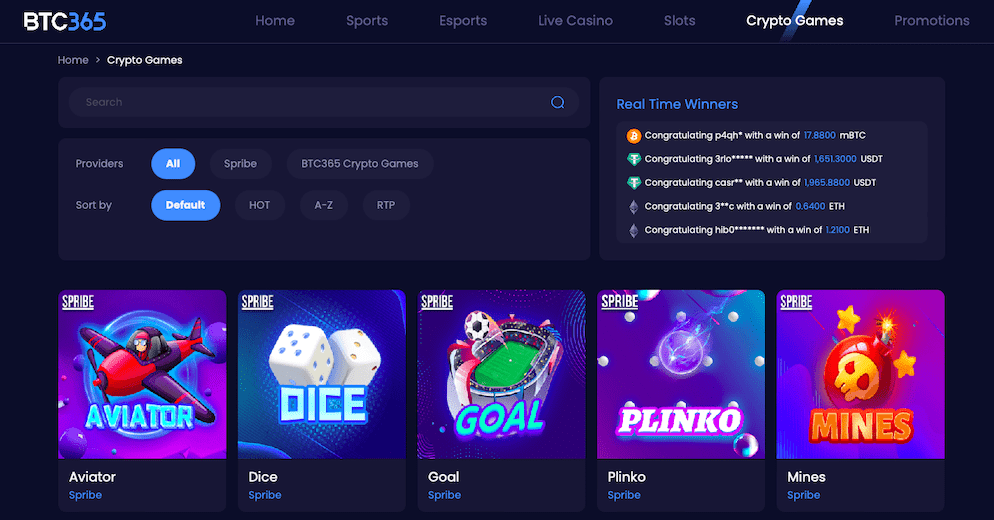Click the BTC365 logo
Image resolution: width=994 pixels, height=520 pixels.
(65, 22)
